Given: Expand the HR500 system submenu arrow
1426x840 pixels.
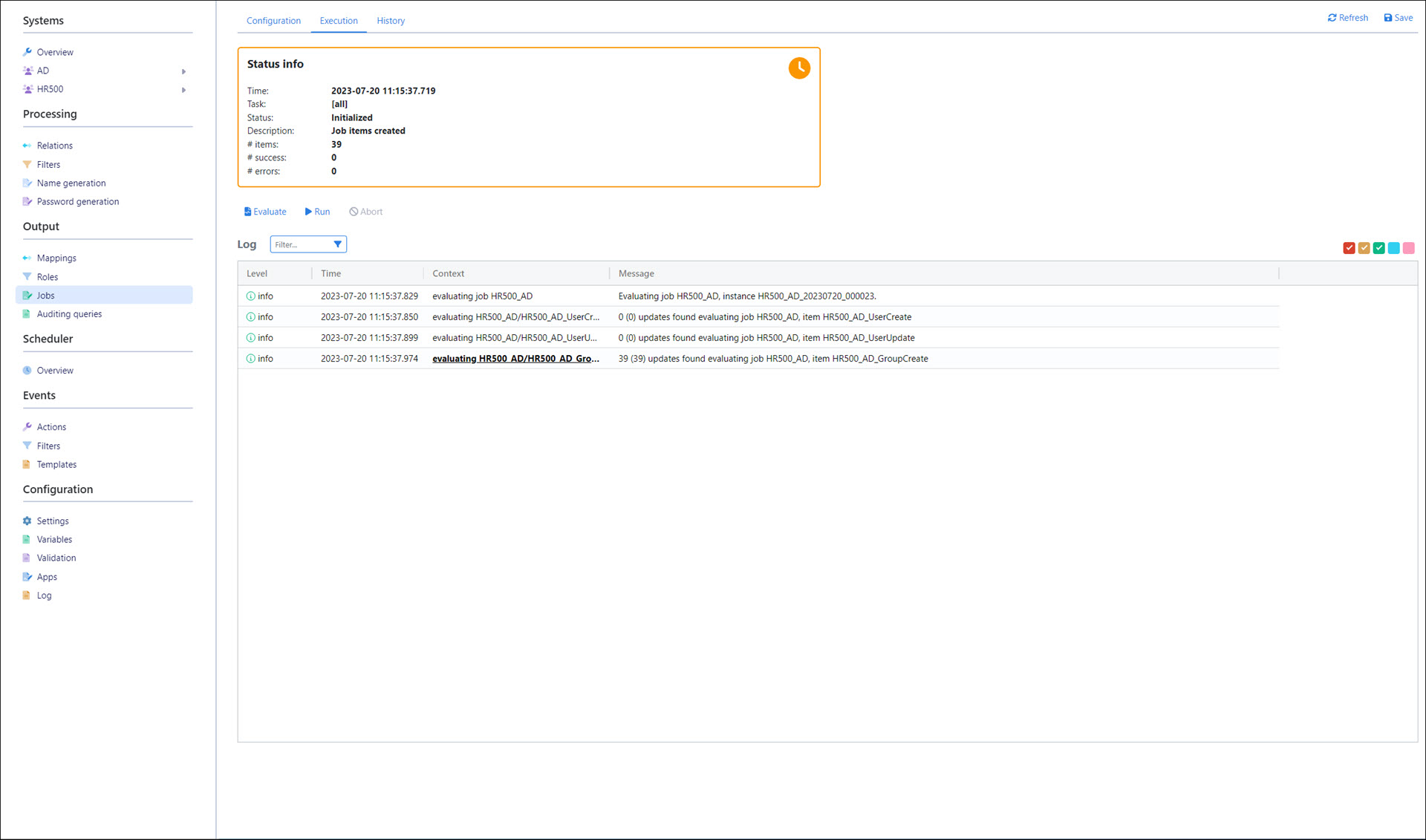Looking at the screenshot, I should coord(183,90).
